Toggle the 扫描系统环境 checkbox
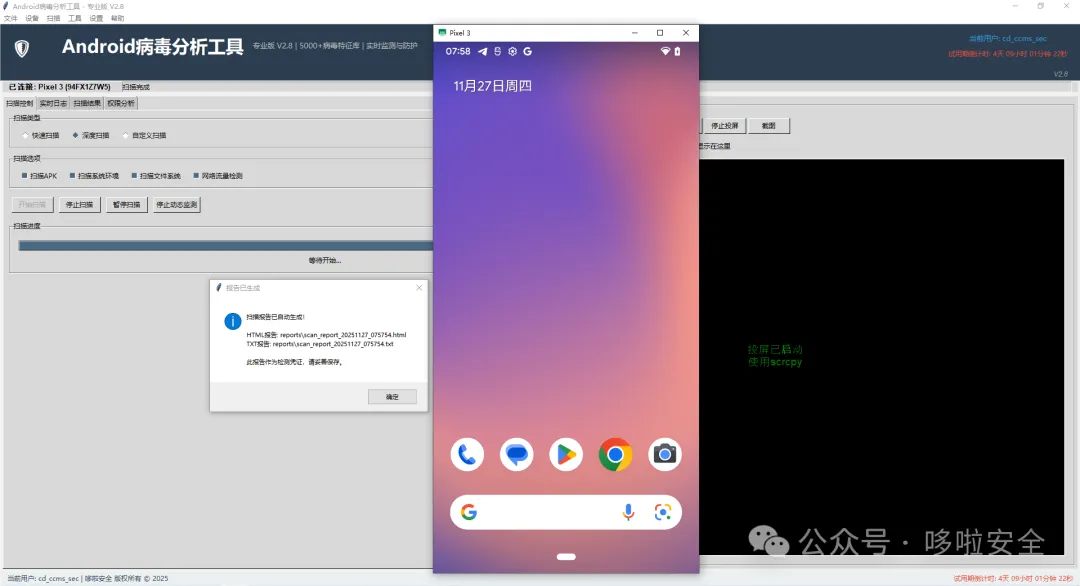Image resolution: width=1080 pixels, height=586 pixels. pos(94,176)
